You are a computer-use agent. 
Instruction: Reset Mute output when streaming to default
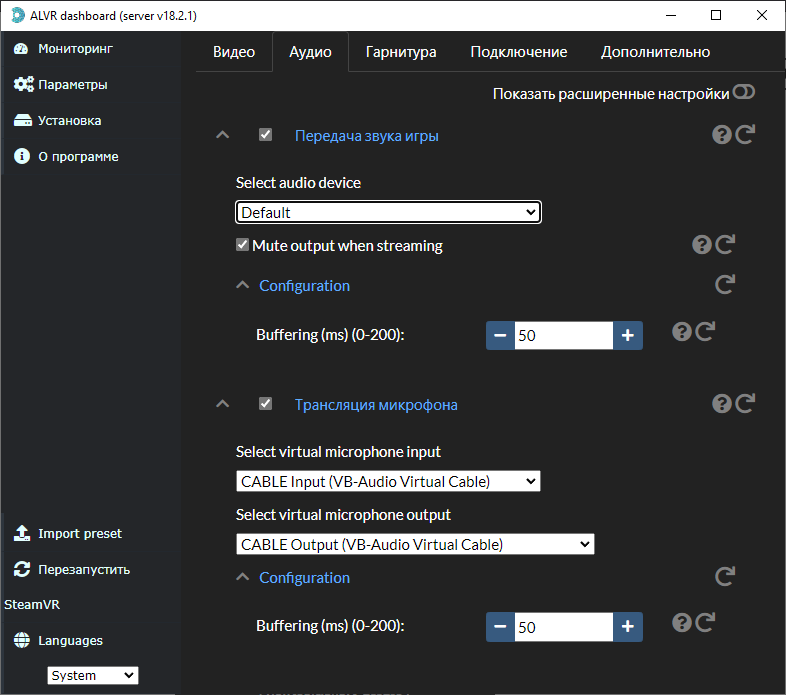pos(725,244)
